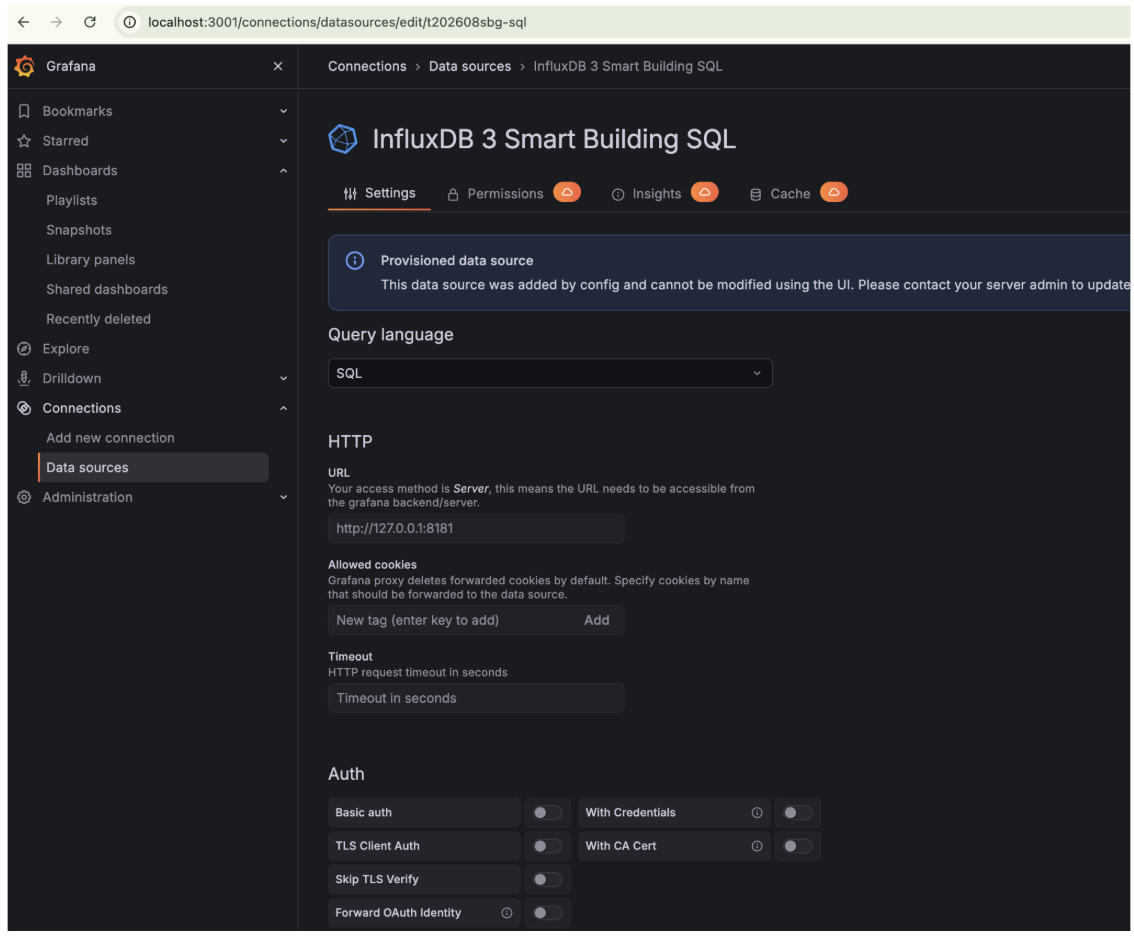This screenshot has width=1134, height=936.
Task: Click the site info icon in address bar
Action: [129, 22]
